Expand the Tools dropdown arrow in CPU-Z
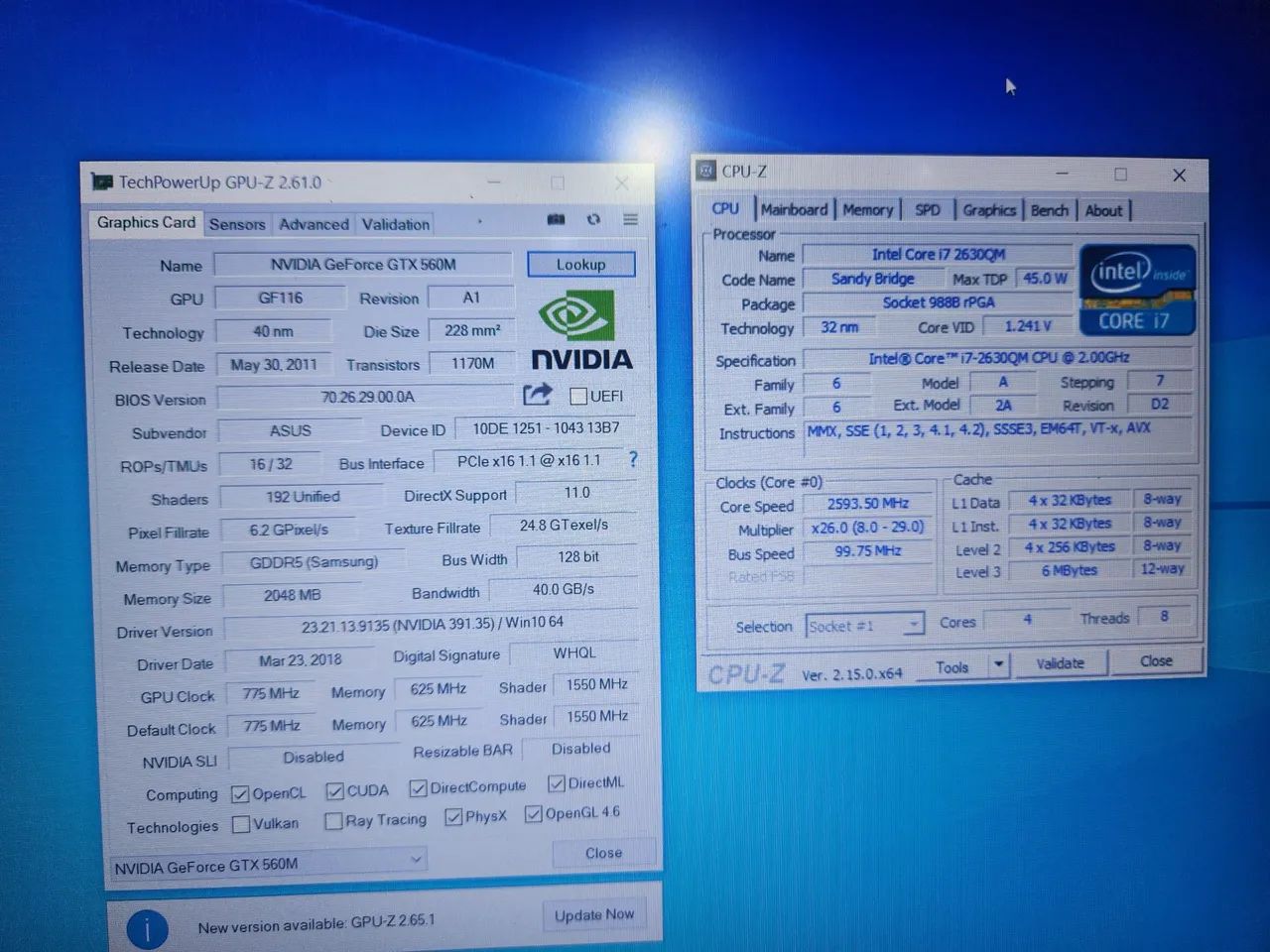Viewport: 1270px width, 952px height. point(998,664)
